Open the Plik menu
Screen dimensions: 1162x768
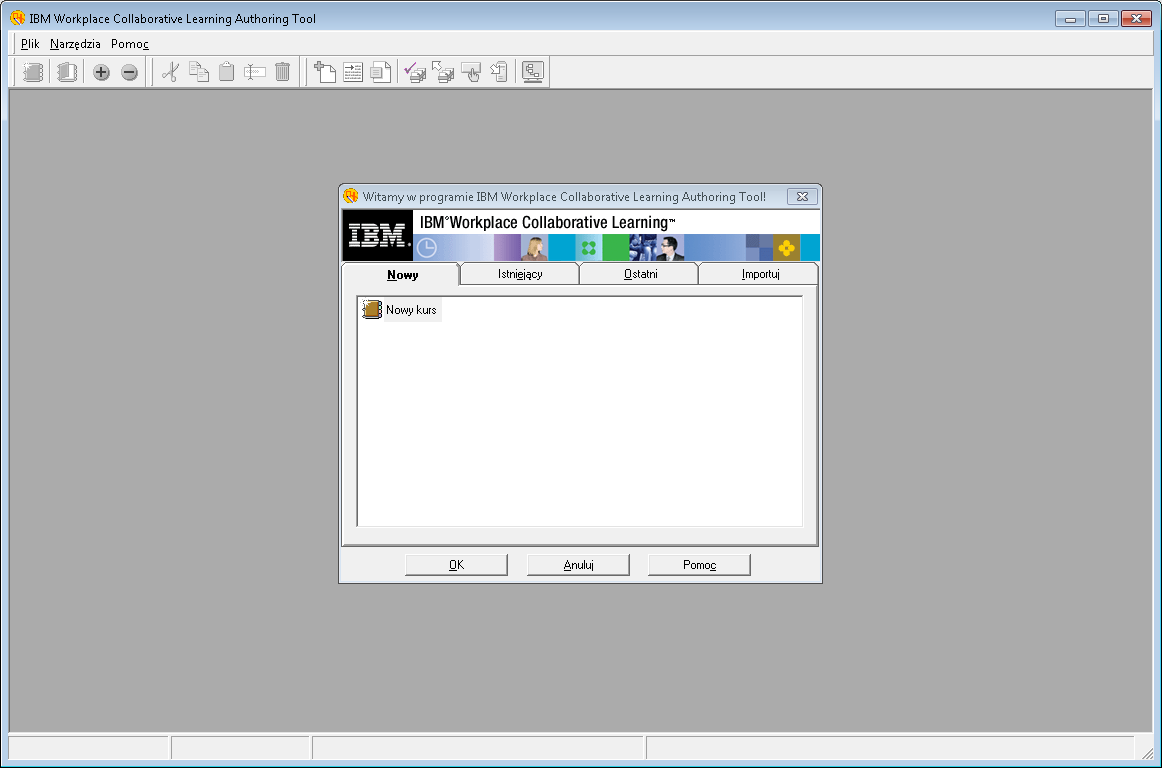(30, 44)
